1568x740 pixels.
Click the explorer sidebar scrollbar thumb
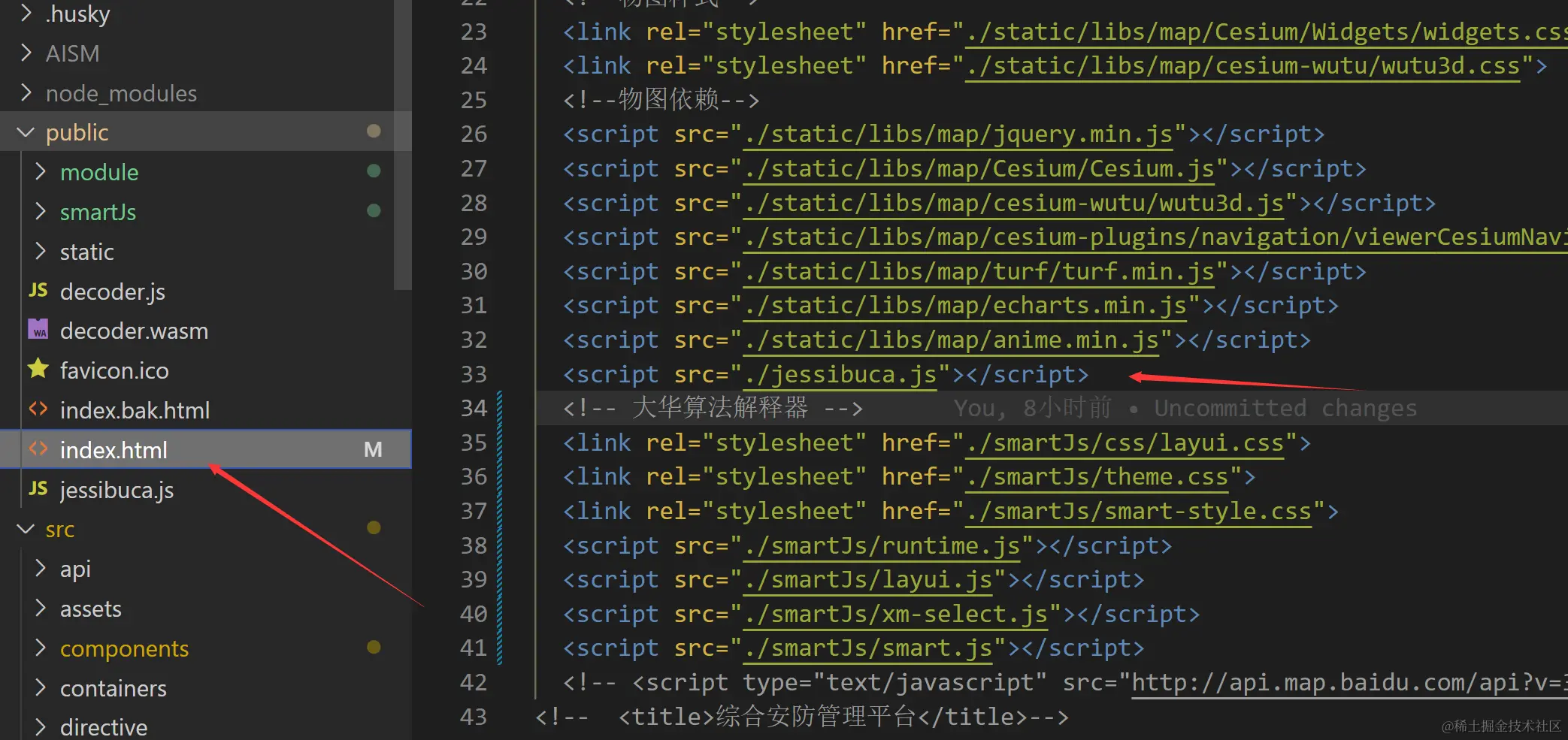(403, 144)
